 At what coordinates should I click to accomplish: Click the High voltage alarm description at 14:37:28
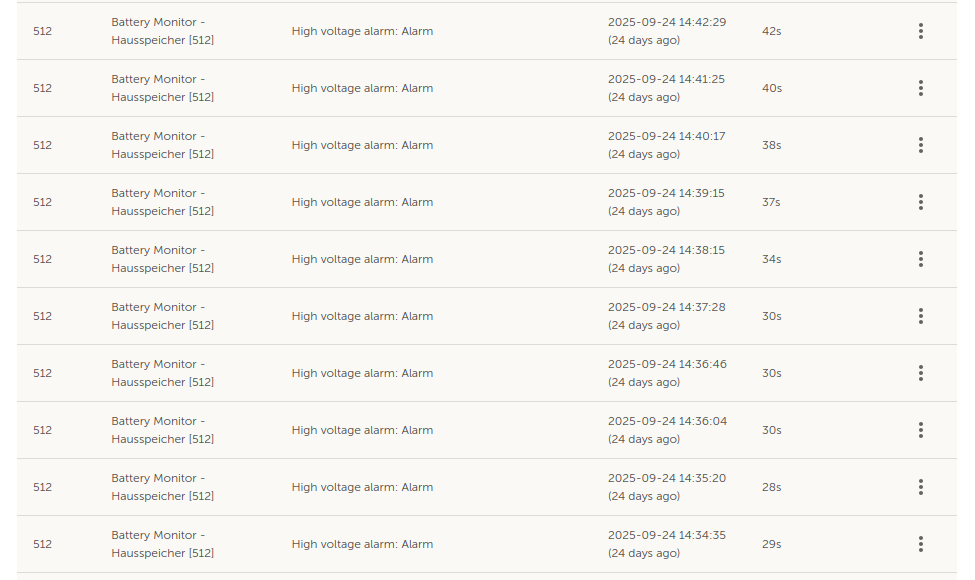click(362, 316)
